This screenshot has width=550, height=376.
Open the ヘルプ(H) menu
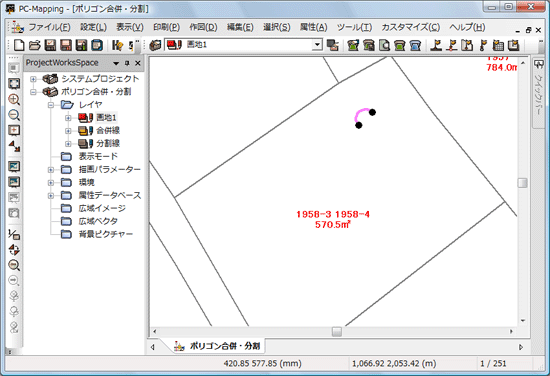click(x=467, y=27)
